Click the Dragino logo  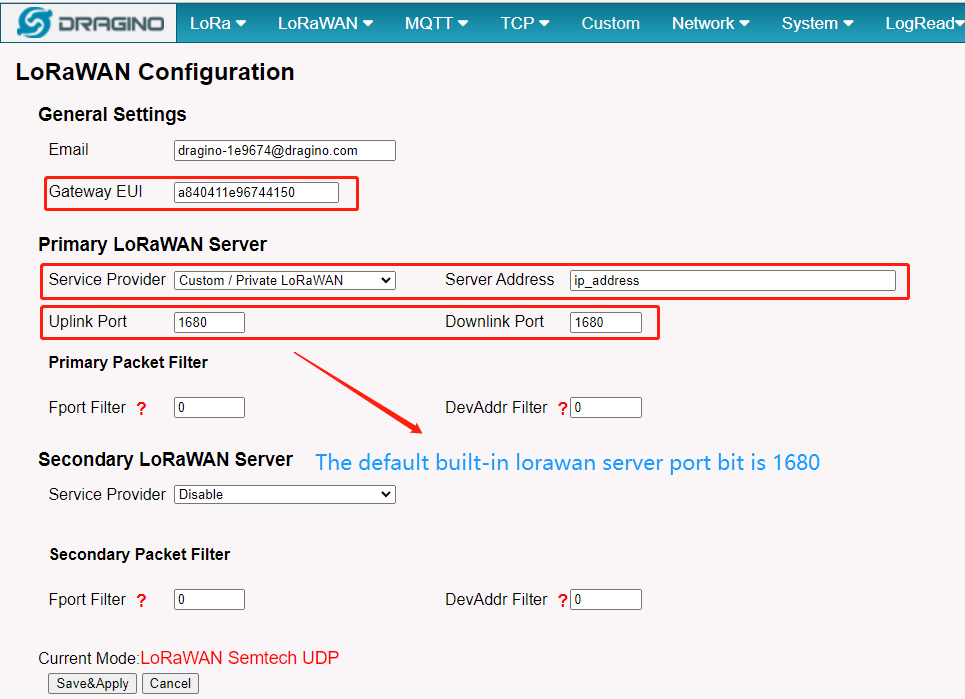(90, 23)
